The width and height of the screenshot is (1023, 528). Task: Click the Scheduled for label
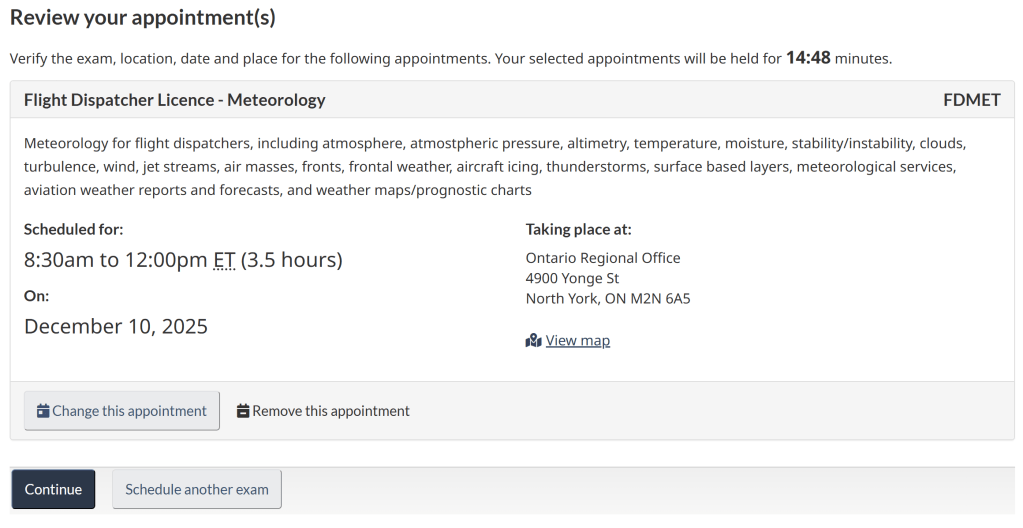[74, 229]
